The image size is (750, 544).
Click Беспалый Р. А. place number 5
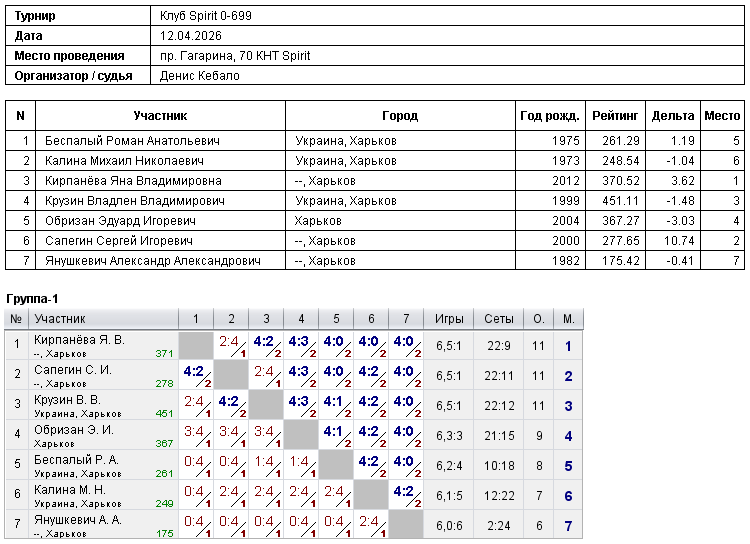click(x=568, y=466)
